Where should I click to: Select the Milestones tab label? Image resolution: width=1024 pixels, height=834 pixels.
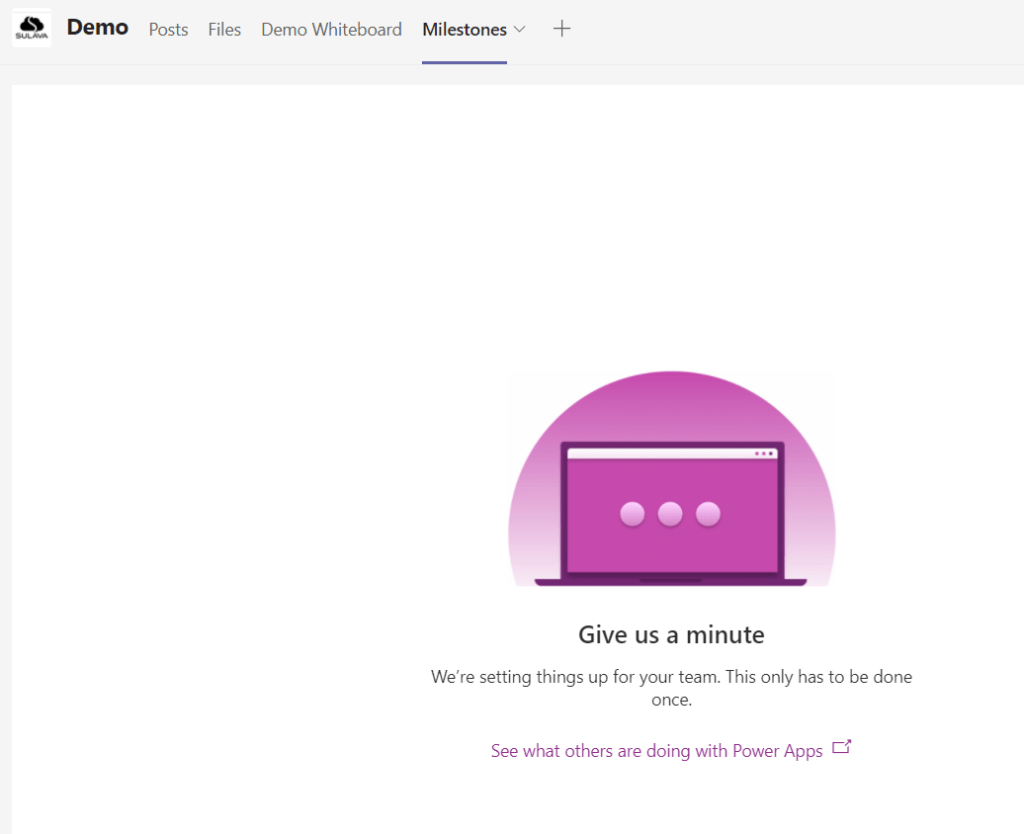[464, 30]
